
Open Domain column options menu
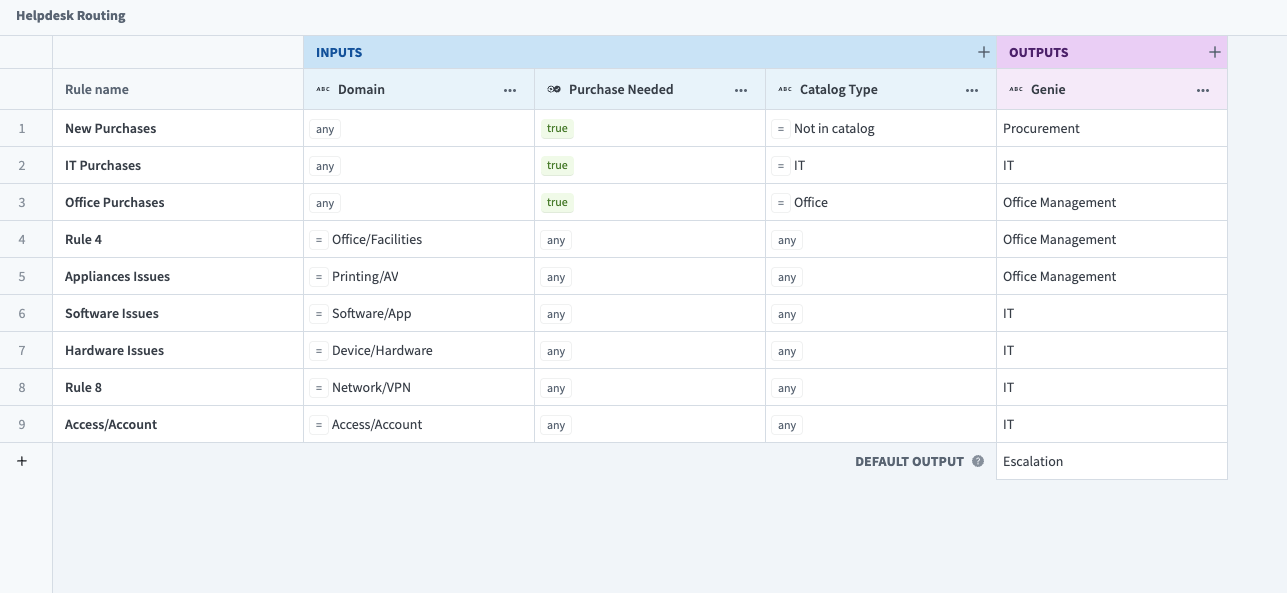(510, 90)
